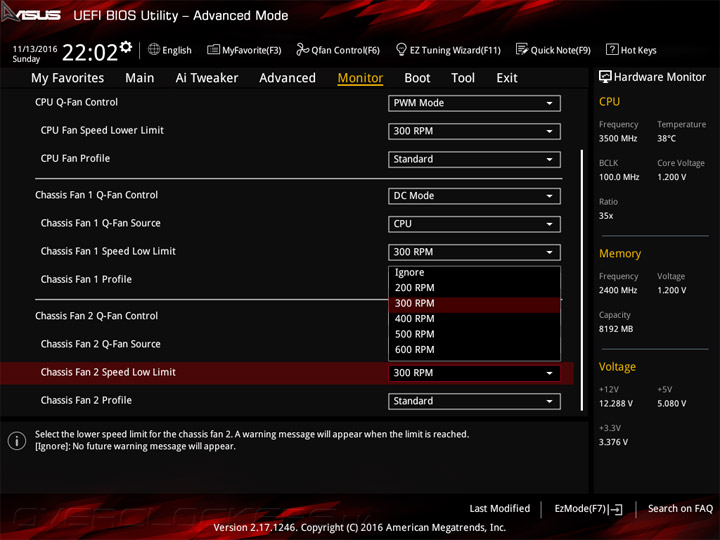Image resolution: width=720 pixels, height=540 pixels.
Task: Open Quick Note(F9)
Action: tap(553, 50)
